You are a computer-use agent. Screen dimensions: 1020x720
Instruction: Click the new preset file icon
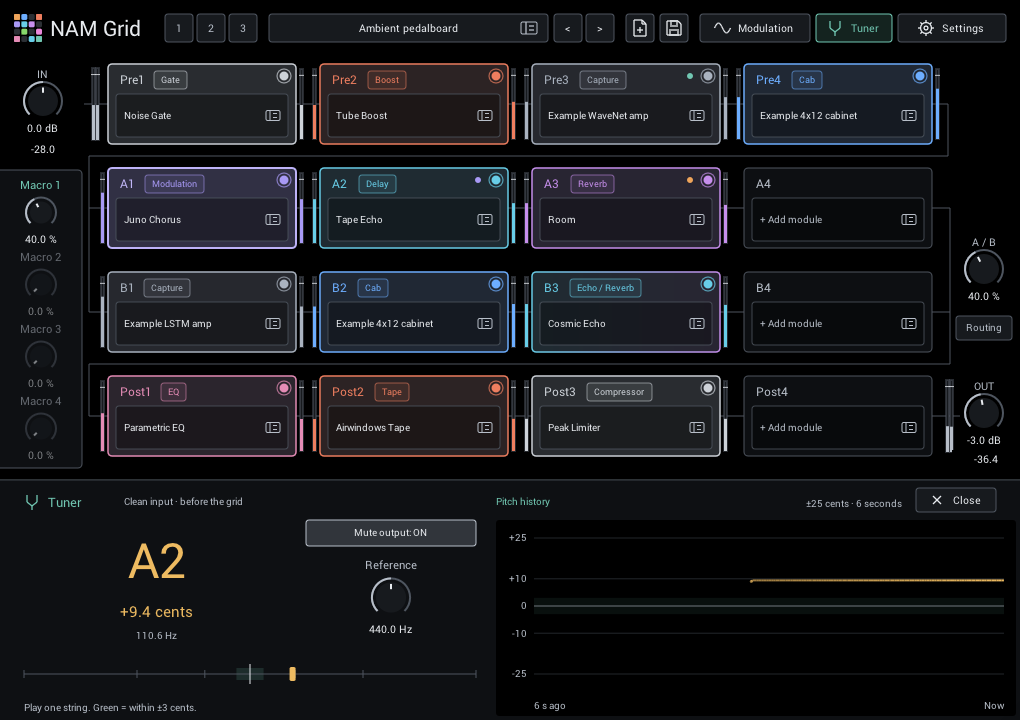pos(639,29)
